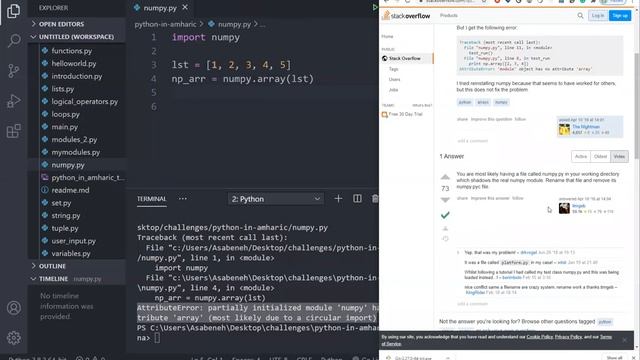The width and height of the screenshot is (640, 360).
Task: Open the Manage gear icon
Action: [x=13, y=338]
